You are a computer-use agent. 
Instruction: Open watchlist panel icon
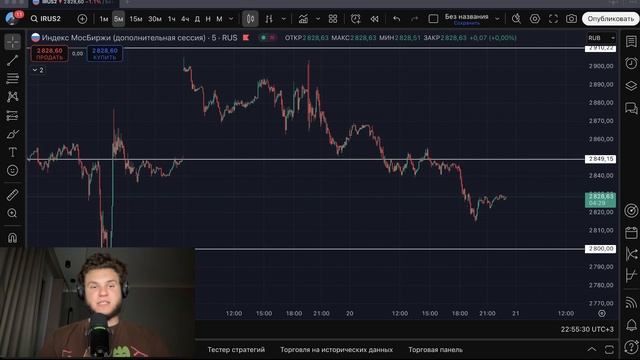pyautogui.click(x=631, y=41)
